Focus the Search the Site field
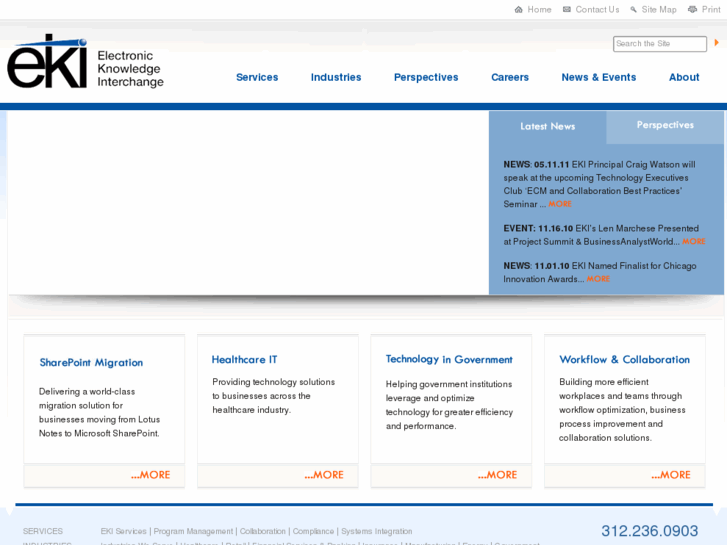The height and width of the screenshot is (545, 727). click(660, 44)
